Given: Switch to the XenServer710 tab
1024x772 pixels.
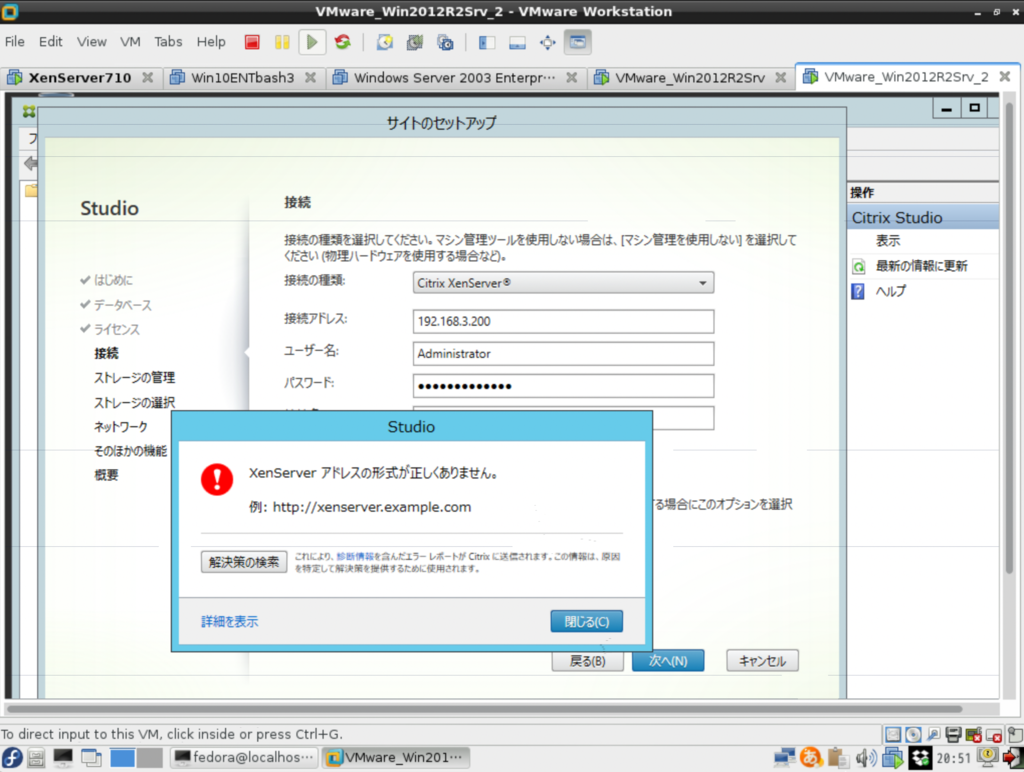Looking at the screenshot, I should point(80,78).
